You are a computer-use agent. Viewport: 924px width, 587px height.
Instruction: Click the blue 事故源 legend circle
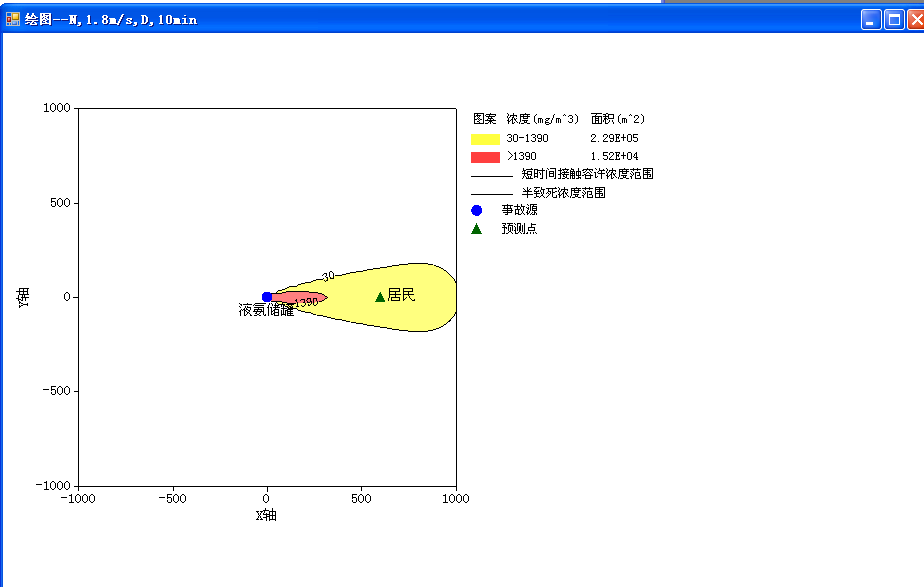coord(477,210)
